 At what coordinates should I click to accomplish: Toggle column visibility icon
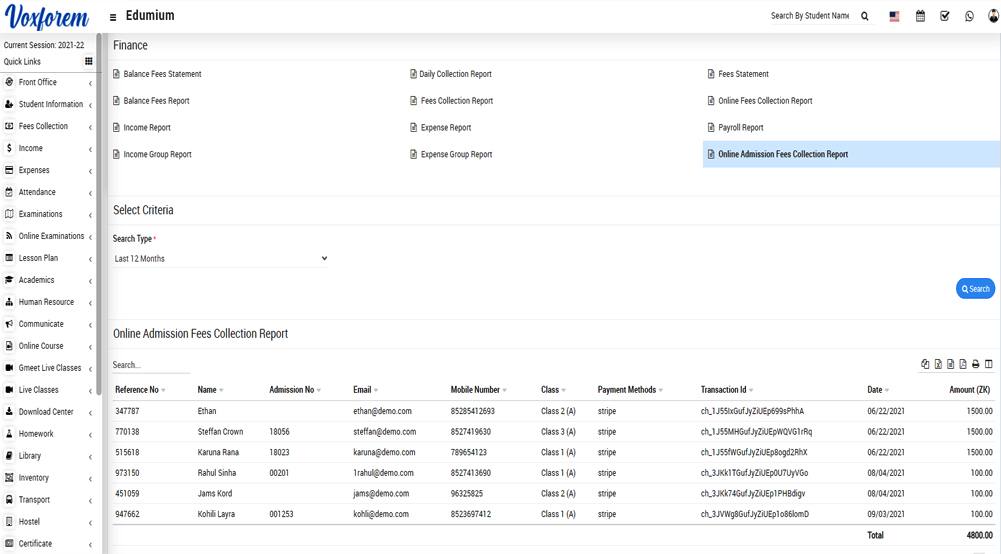[x=989, y=365]
